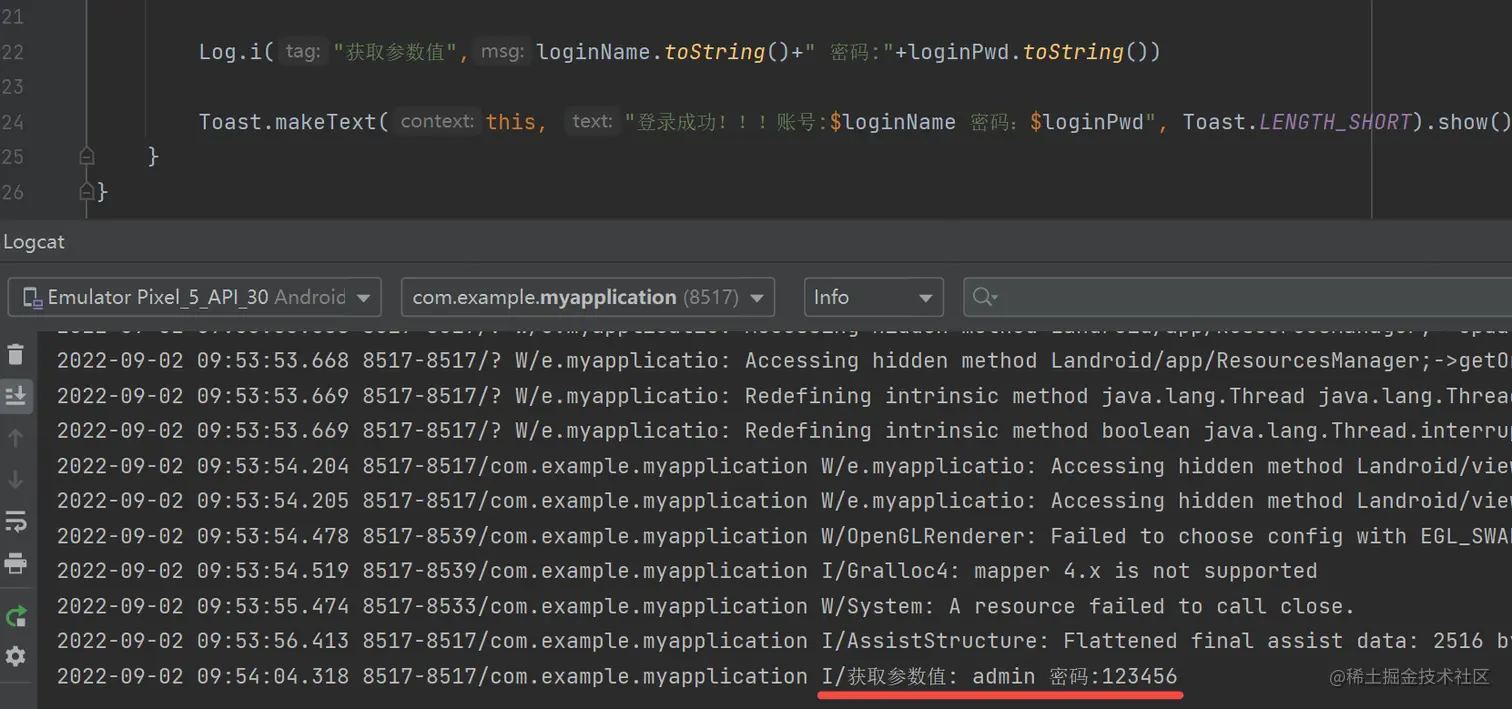The image size is (1512, 709).
Task: Open the Info log level dropdown
Action: [x=873, y=297]
